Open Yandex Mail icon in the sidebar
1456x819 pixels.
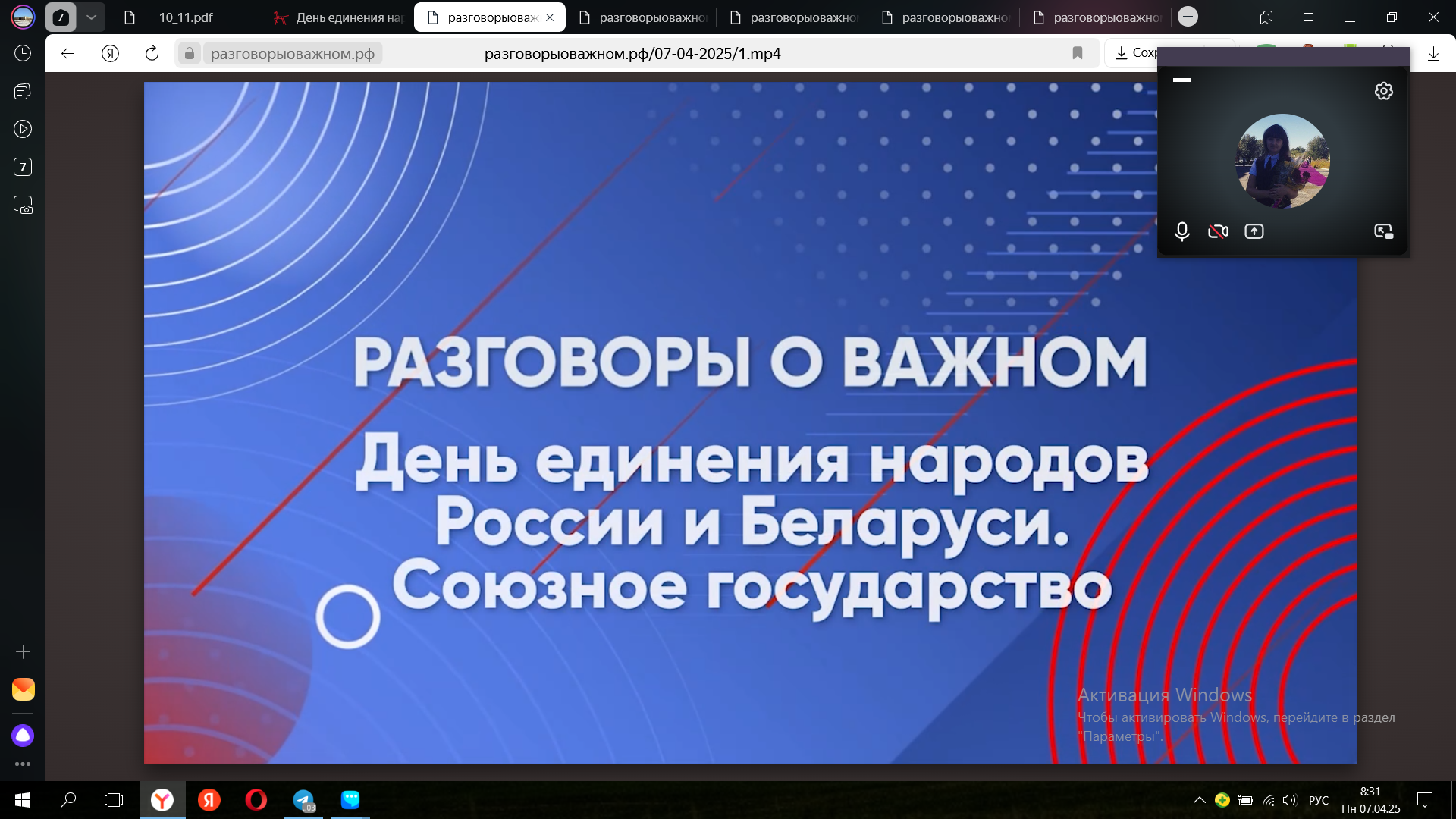pos(23,689)
